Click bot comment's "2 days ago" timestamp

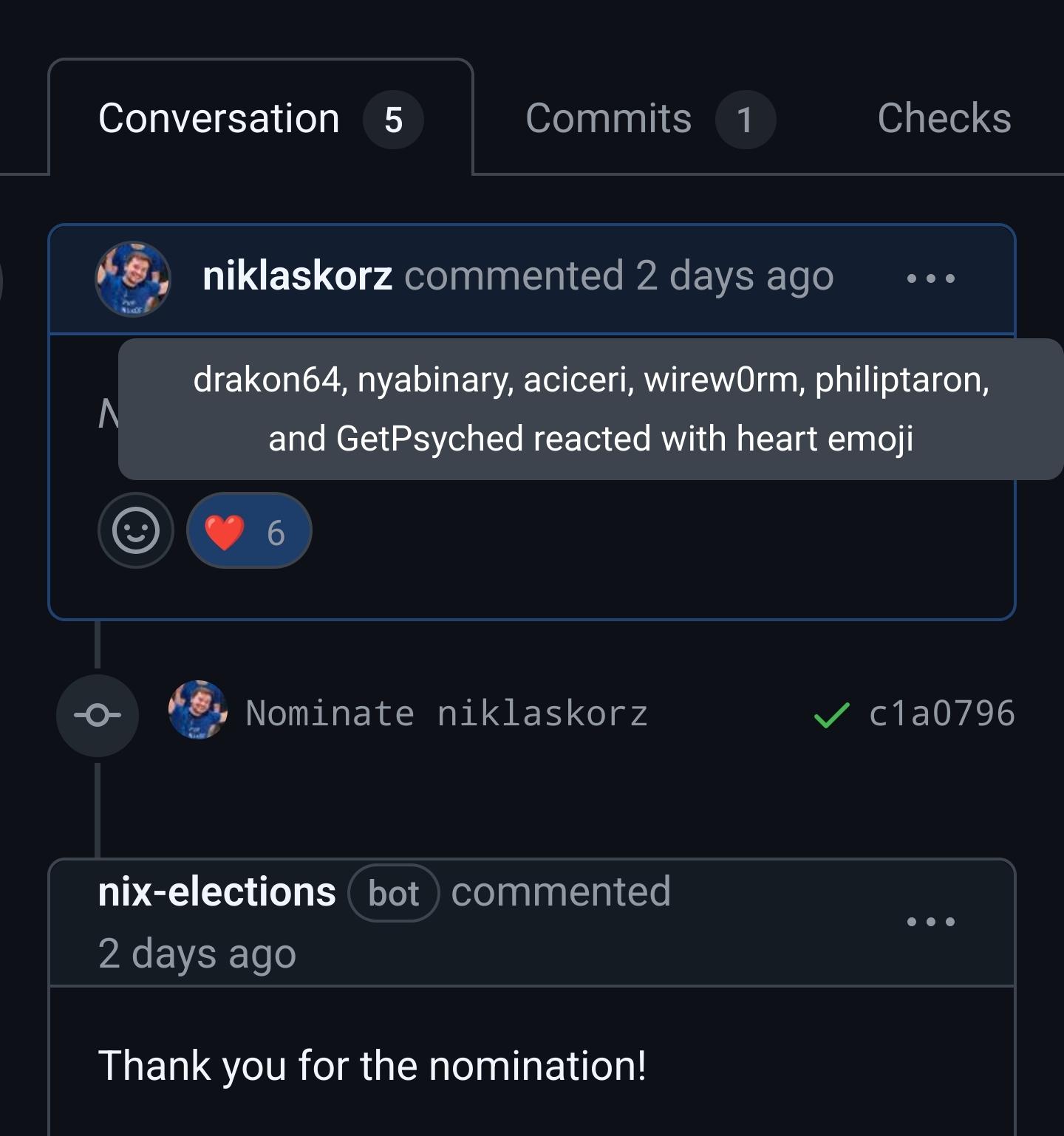pyautogui.click(x=197, y=953)
